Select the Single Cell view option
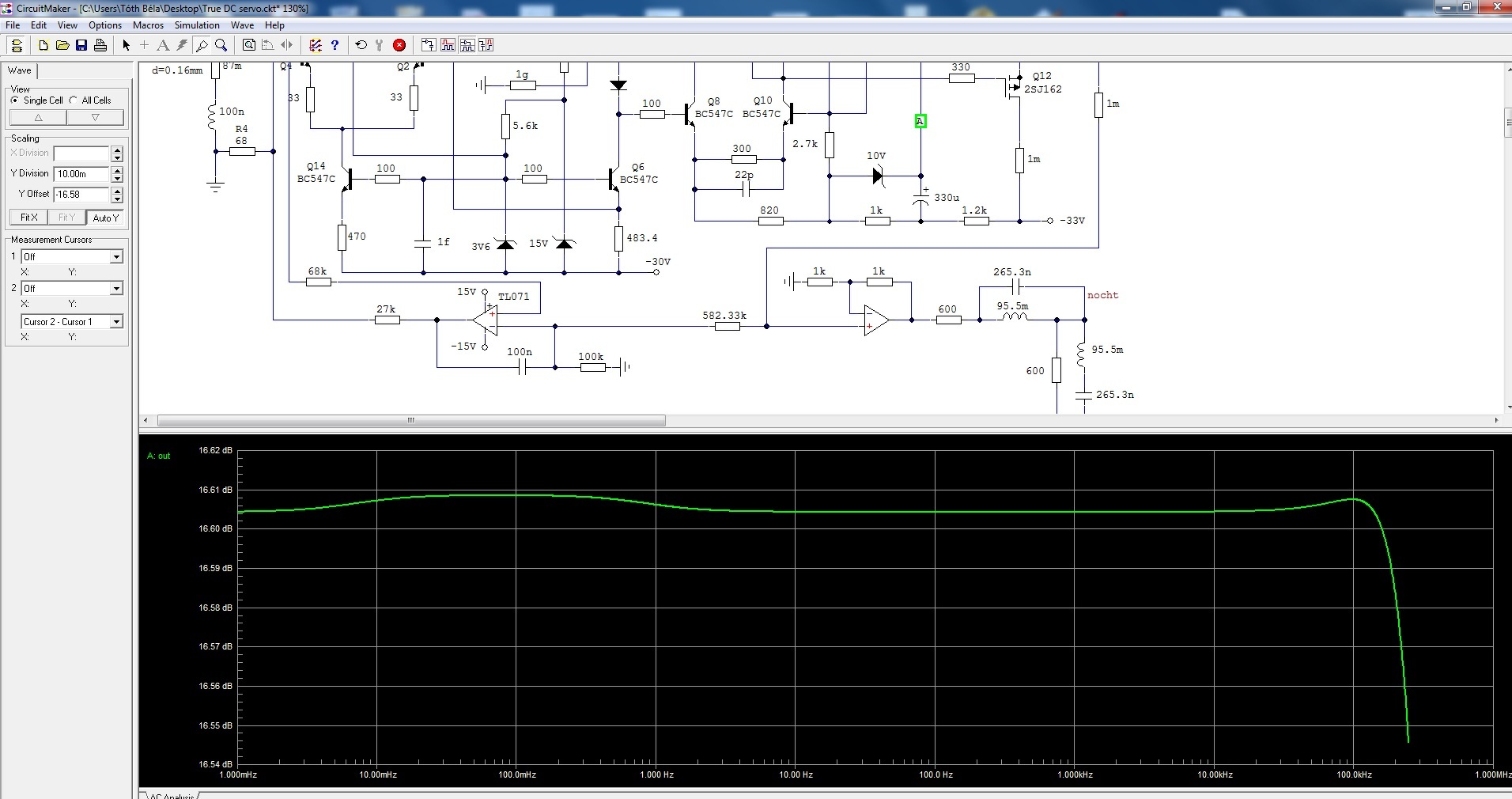 point(15,100)
